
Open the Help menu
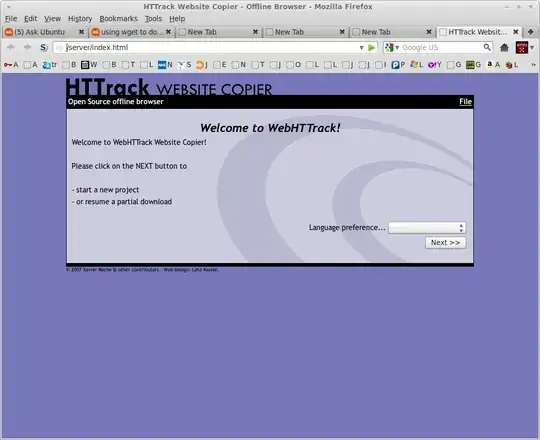pos(177,19)
